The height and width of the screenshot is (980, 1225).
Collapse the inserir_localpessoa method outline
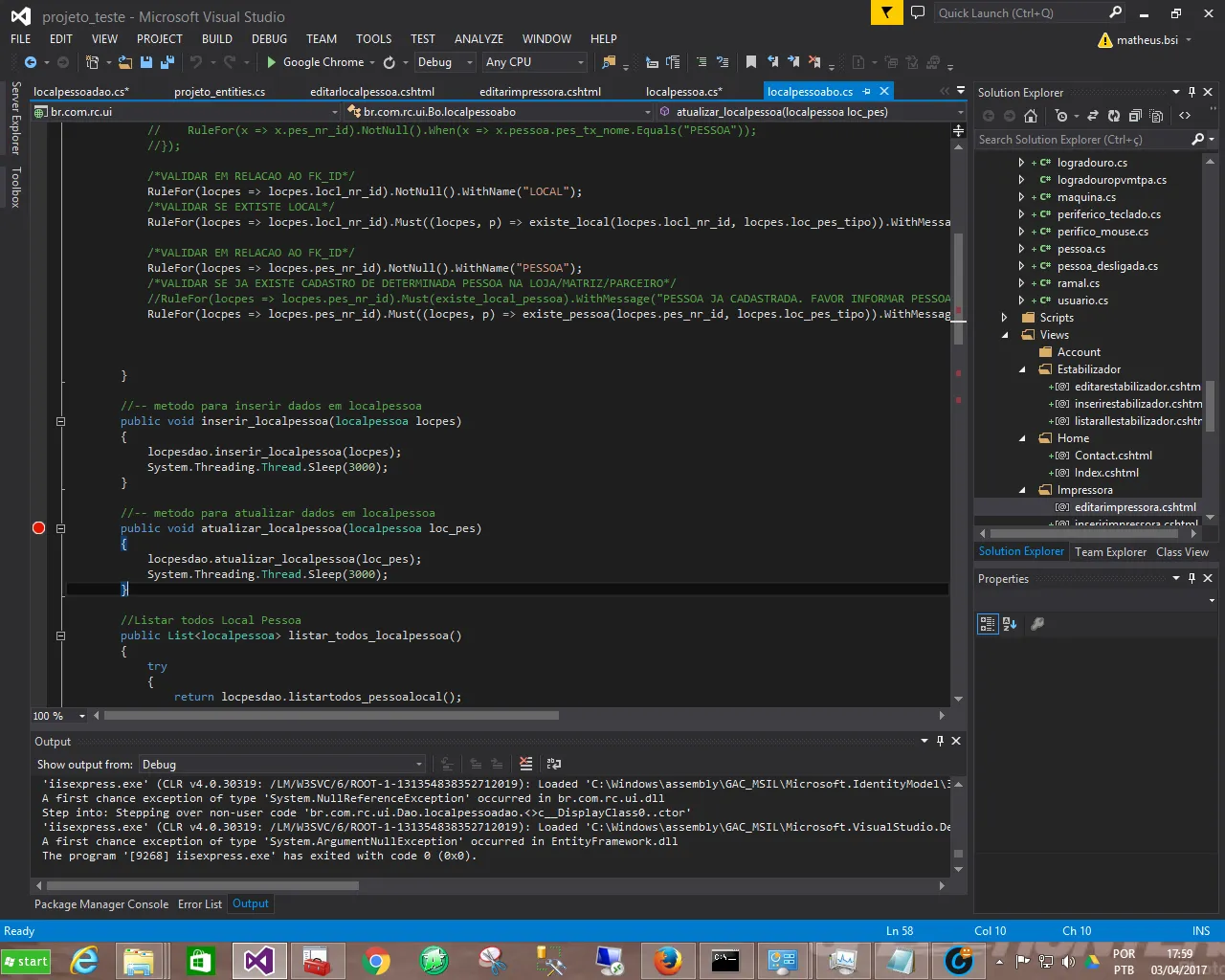click(60, 421)
